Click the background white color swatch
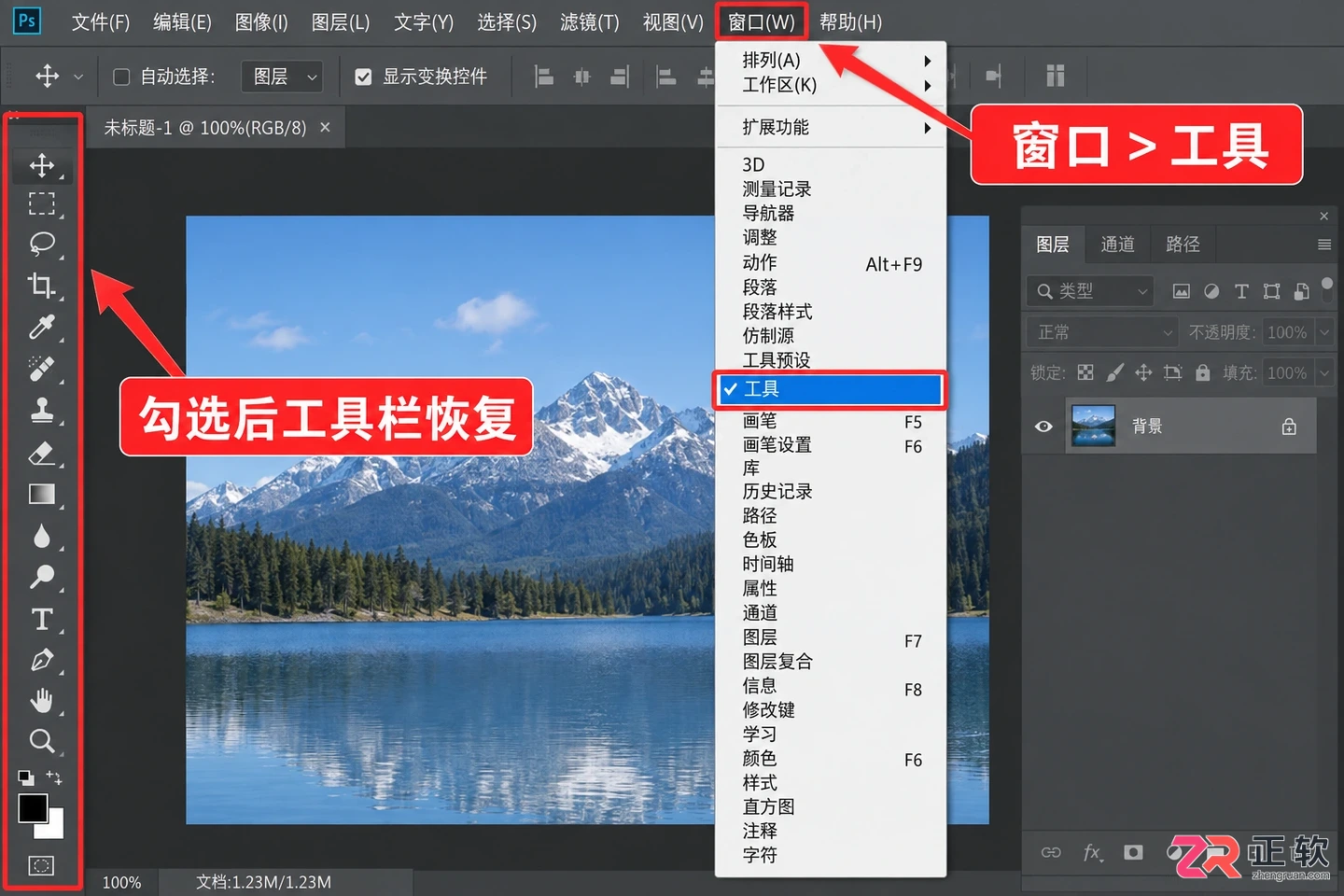This screenshot has height=896, width=1344. click(53, 827)
